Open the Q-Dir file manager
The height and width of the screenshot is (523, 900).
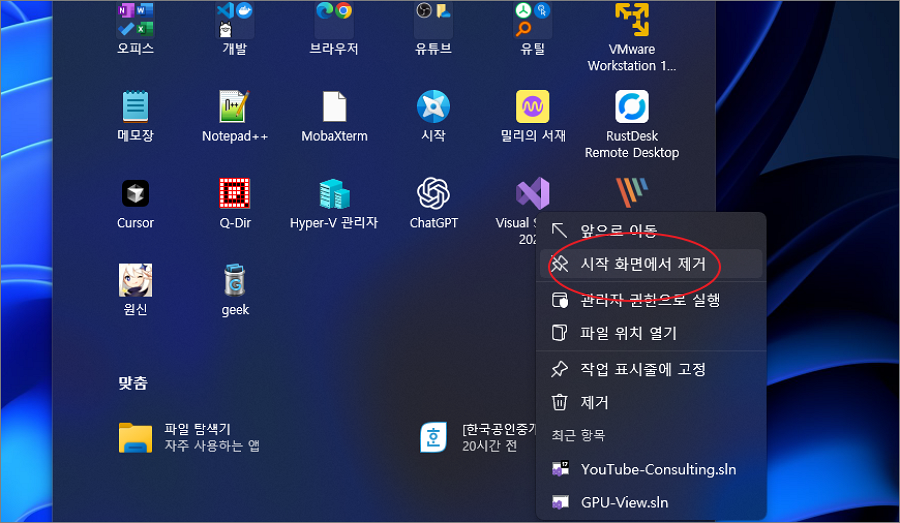click(x=235, y=203)
